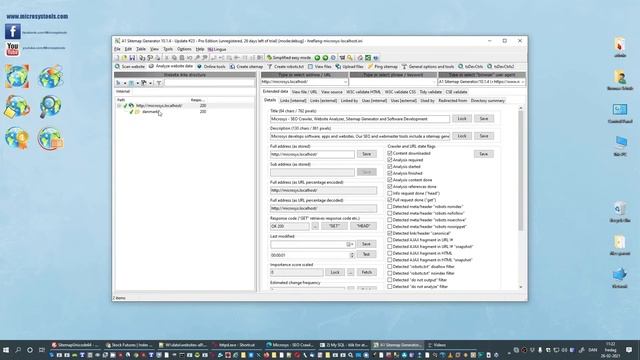Open the magnifier globe desktop shortcut
Image resolution: width=640 pixels, height=360 pixels.
[x=50, y=107]
